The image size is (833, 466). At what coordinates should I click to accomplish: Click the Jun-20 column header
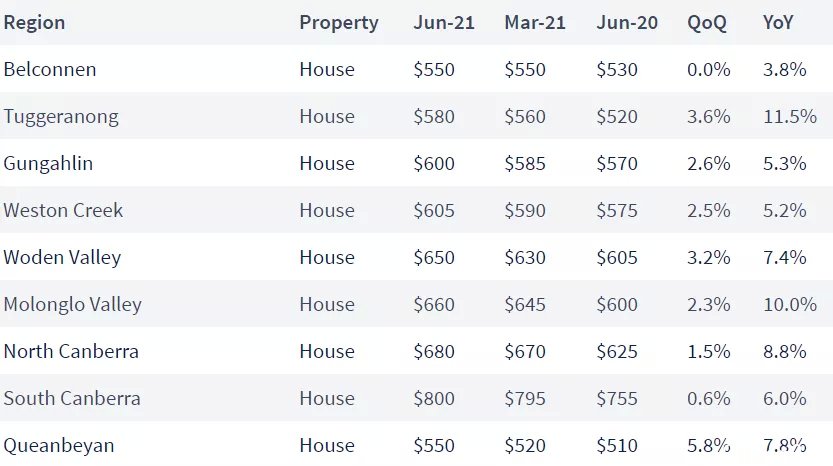[x=627, y=23]
